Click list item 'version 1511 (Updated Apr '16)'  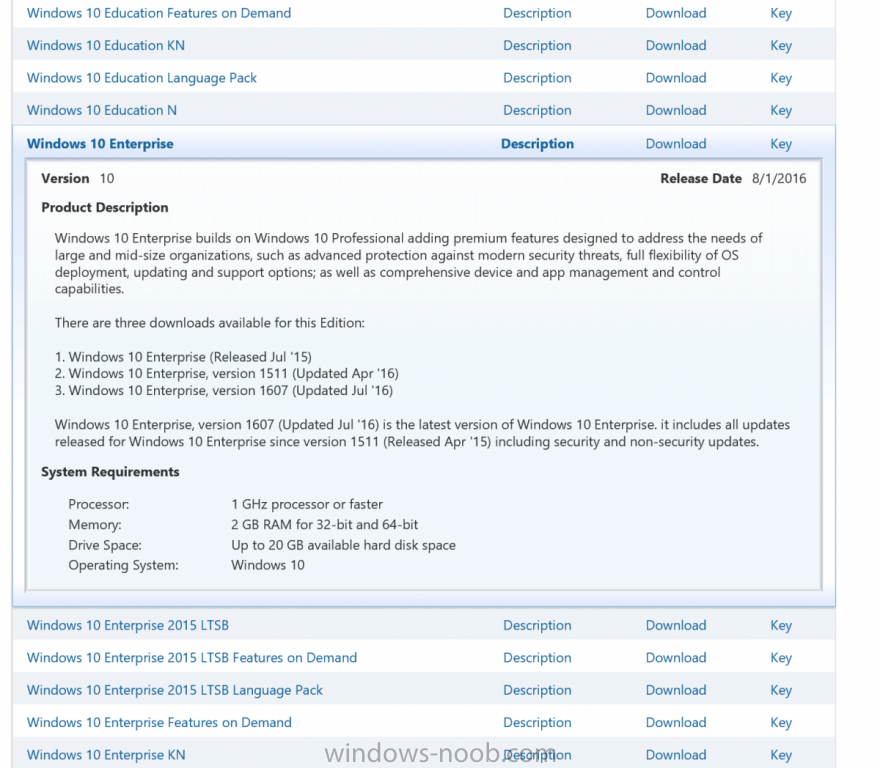(227, 374)
